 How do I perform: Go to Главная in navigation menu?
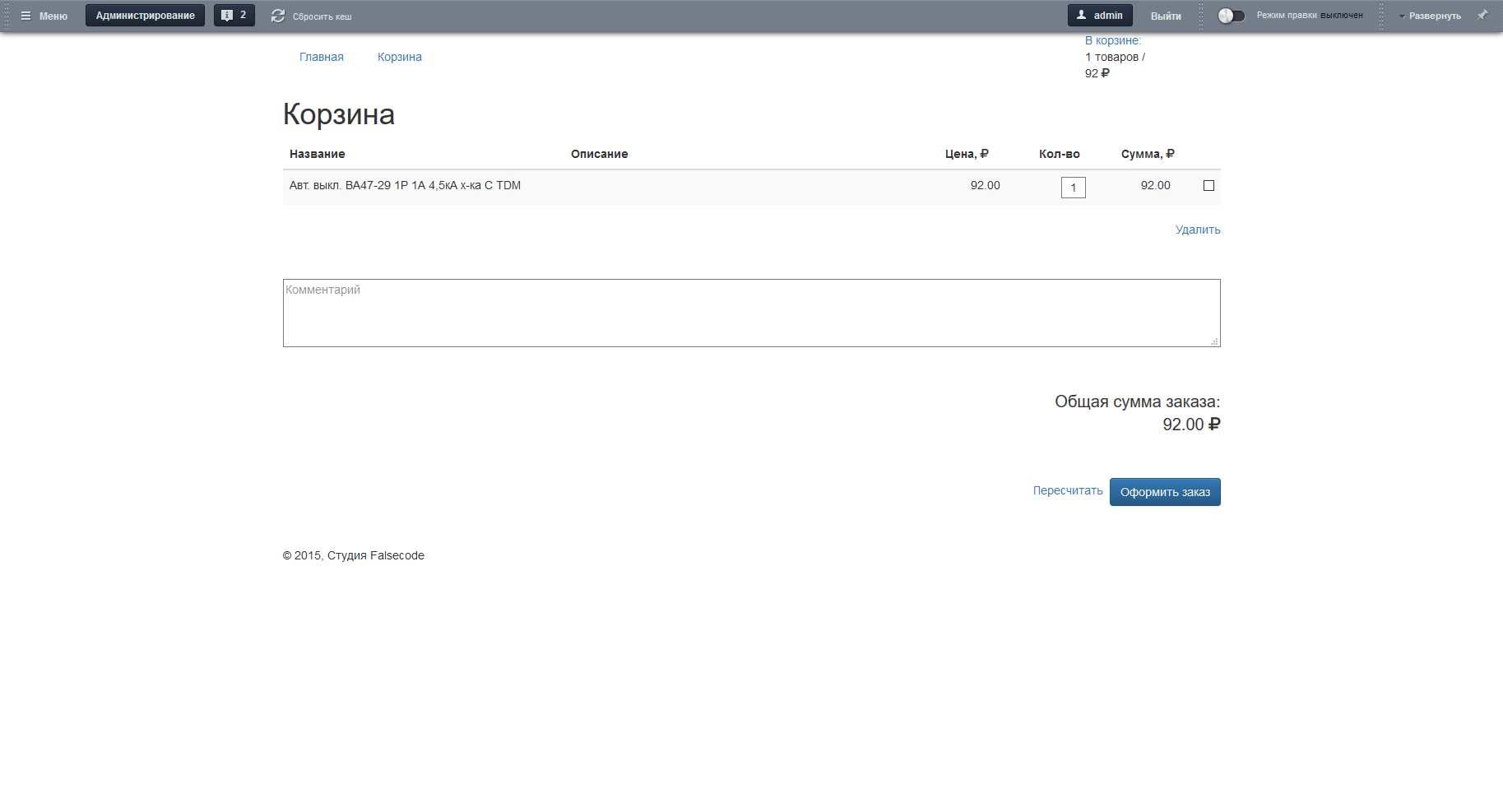pyautogui.click(x=322, y=57)
